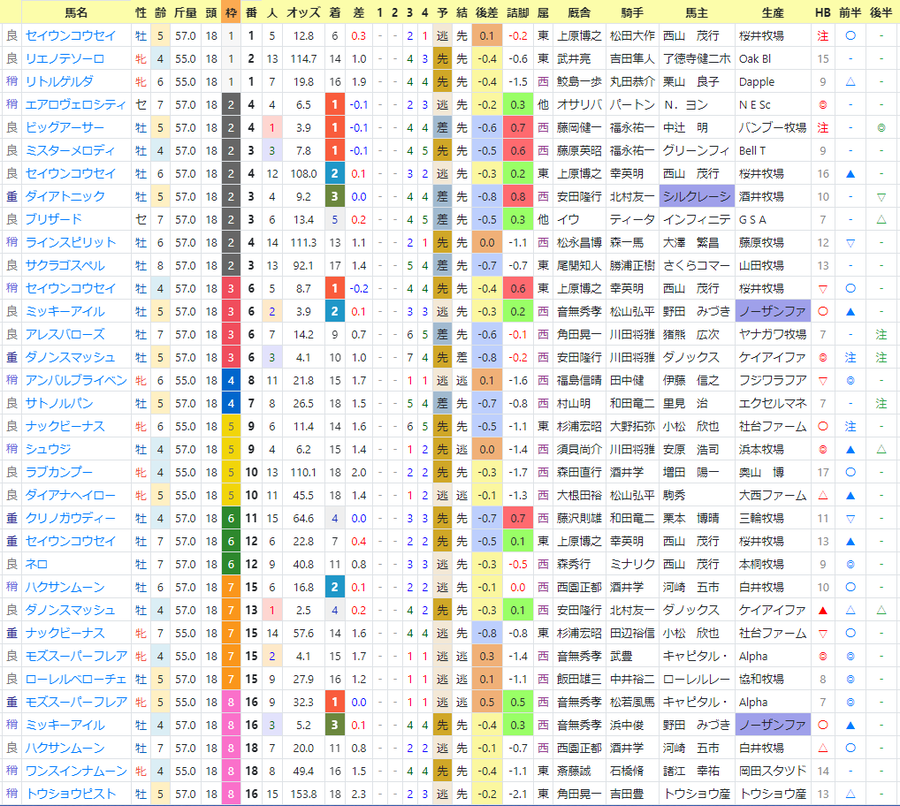The height and width of the screenshot is (806, 900).
Task: Click the blue filled triangle in ダイアナヘイロー's row
Action: [851, 495]
